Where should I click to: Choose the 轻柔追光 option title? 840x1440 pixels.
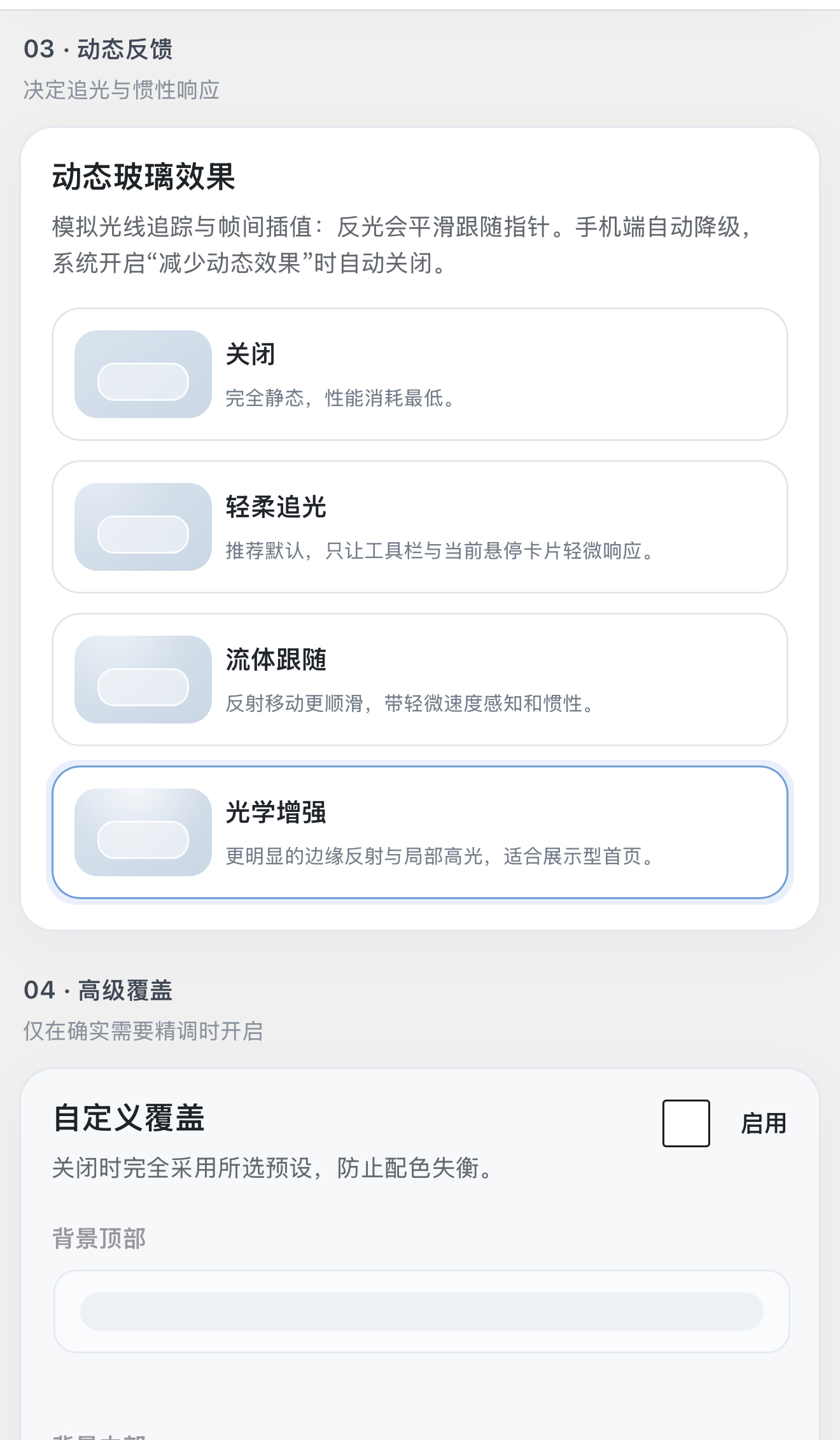[276, 507]
